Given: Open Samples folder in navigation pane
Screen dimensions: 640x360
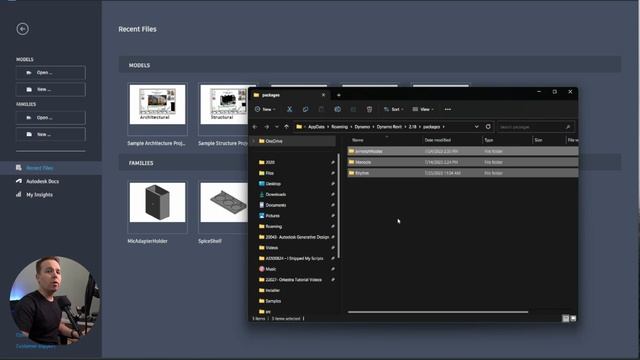Looking at the screenshot, I should pyautogui.click(x=273, y=301).
